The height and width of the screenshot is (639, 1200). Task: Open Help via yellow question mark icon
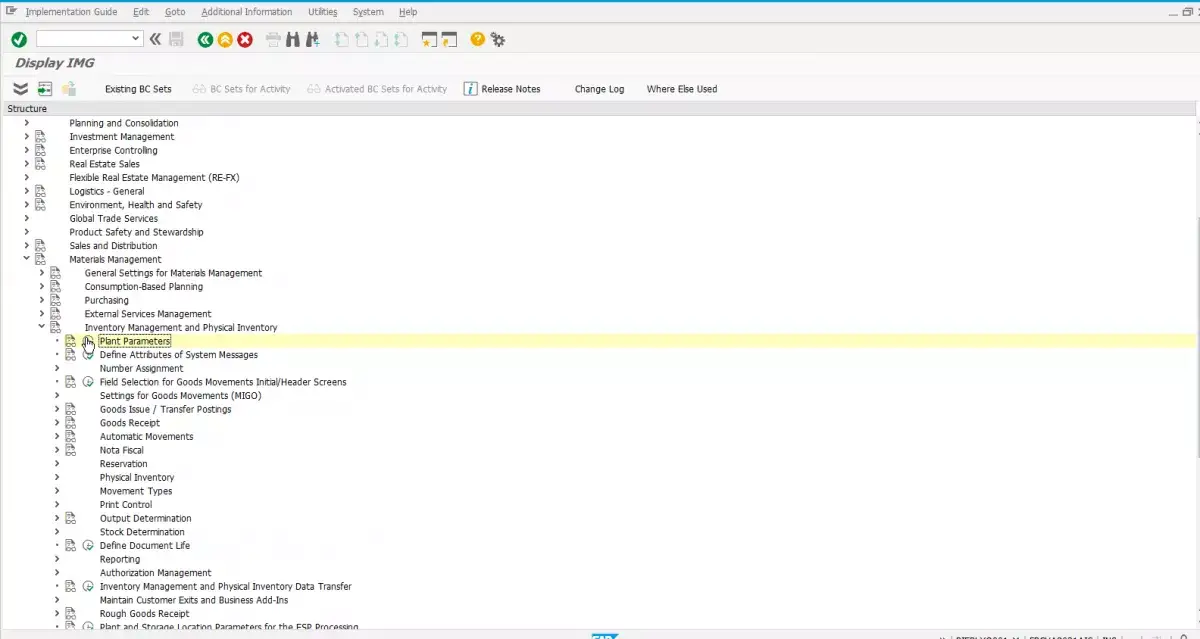pos(478,39)
